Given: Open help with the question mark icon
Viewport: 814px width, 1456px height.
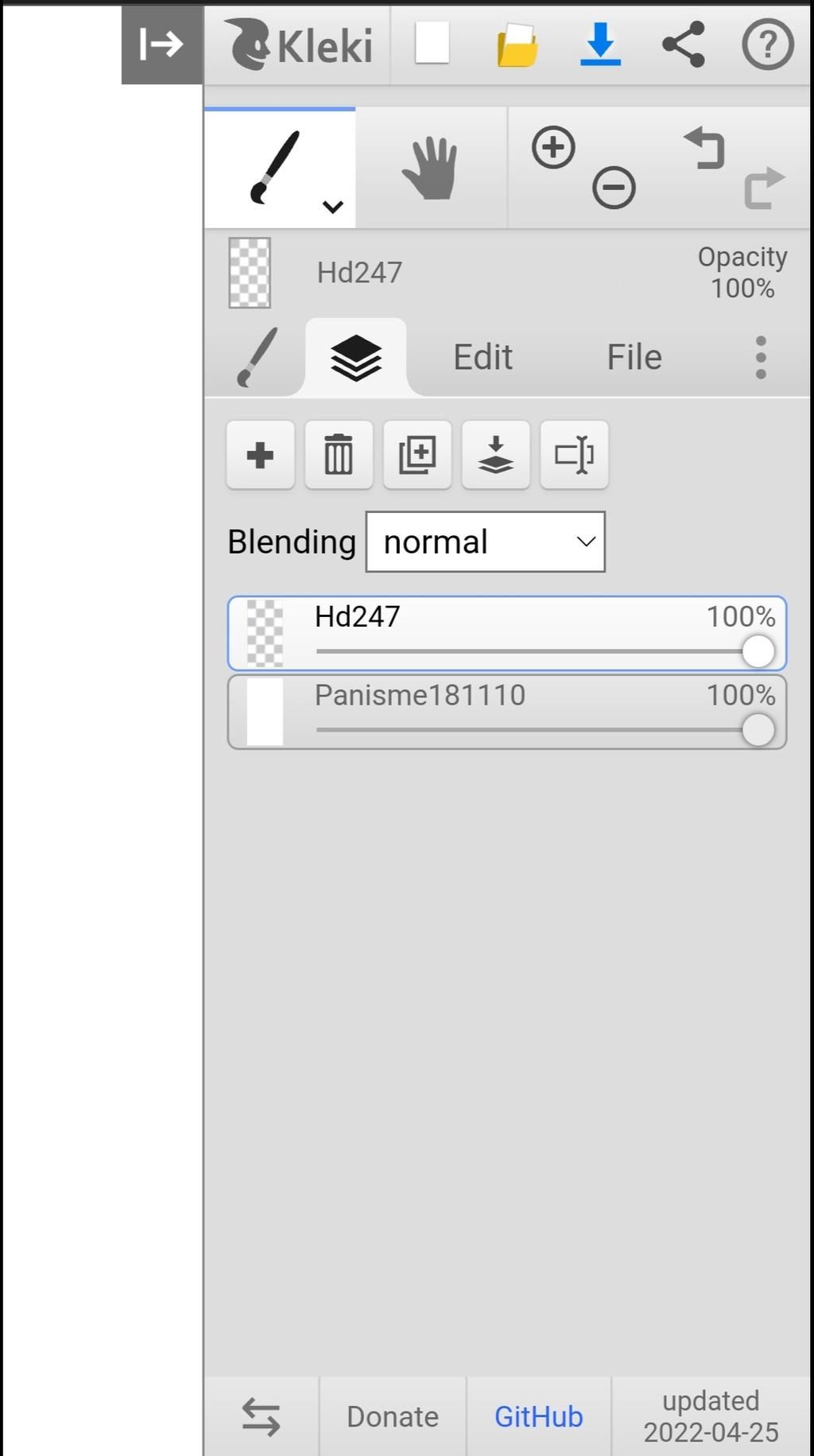Looking at the screenshot, I should 767,44.
